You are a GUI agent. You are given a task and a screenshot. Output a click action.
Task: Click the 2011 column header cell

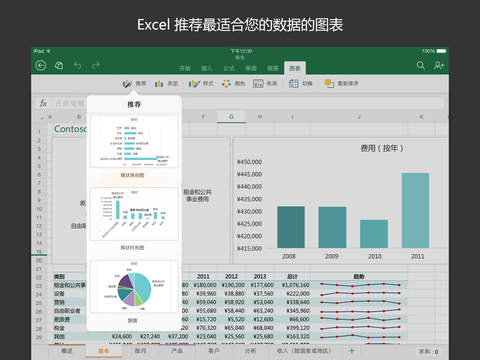(203, 276)
